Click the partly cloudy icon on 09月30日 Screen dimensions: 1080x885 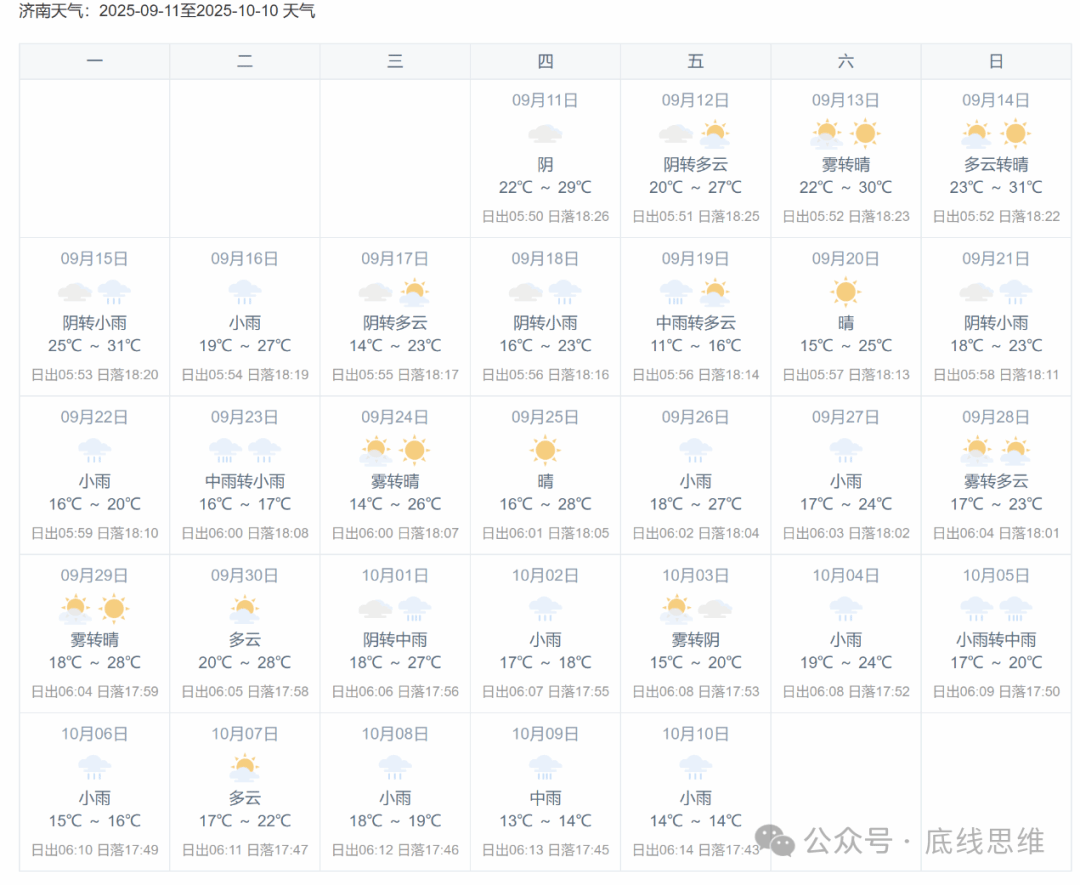pos(245,608)
